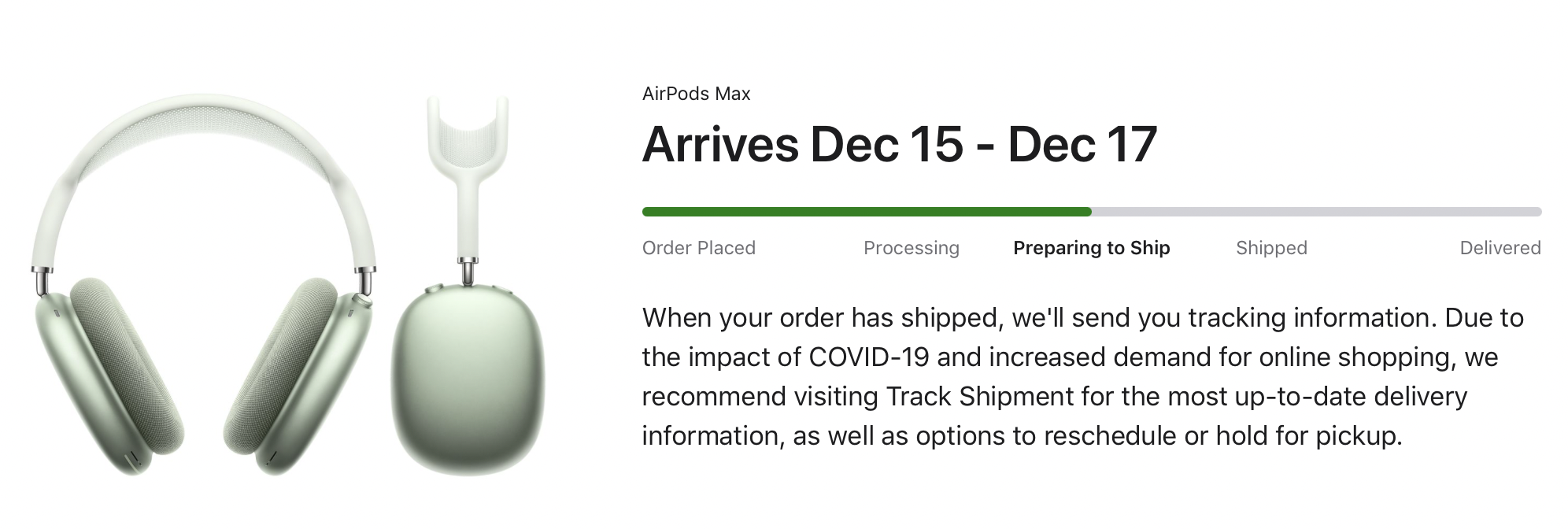Click the 'AirPods Max' product name
Viewport: 1568px width, 529px height.
pos(696,94)
